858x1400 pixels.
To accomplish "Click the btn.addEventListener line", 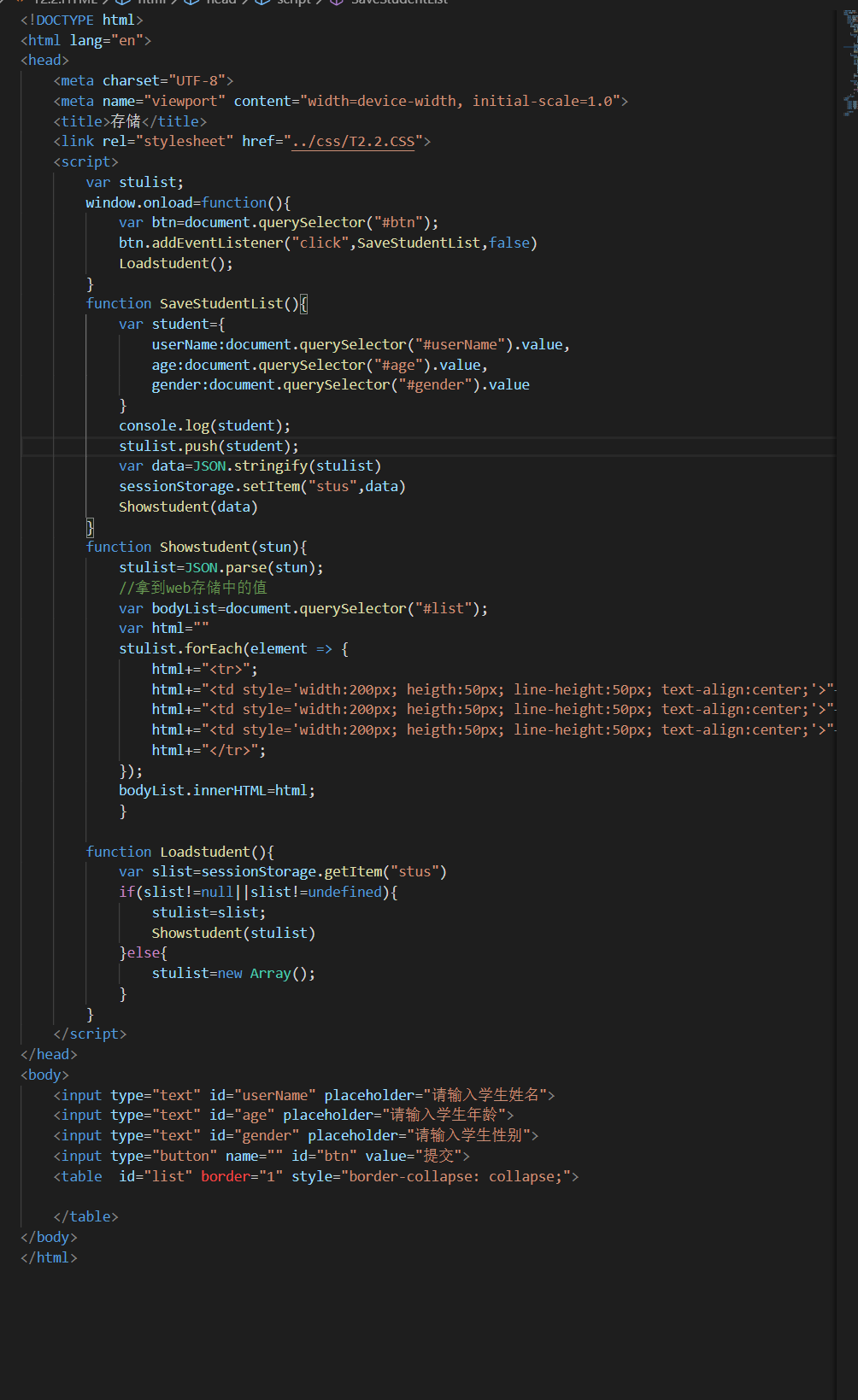I will click(x=328, y=243).
